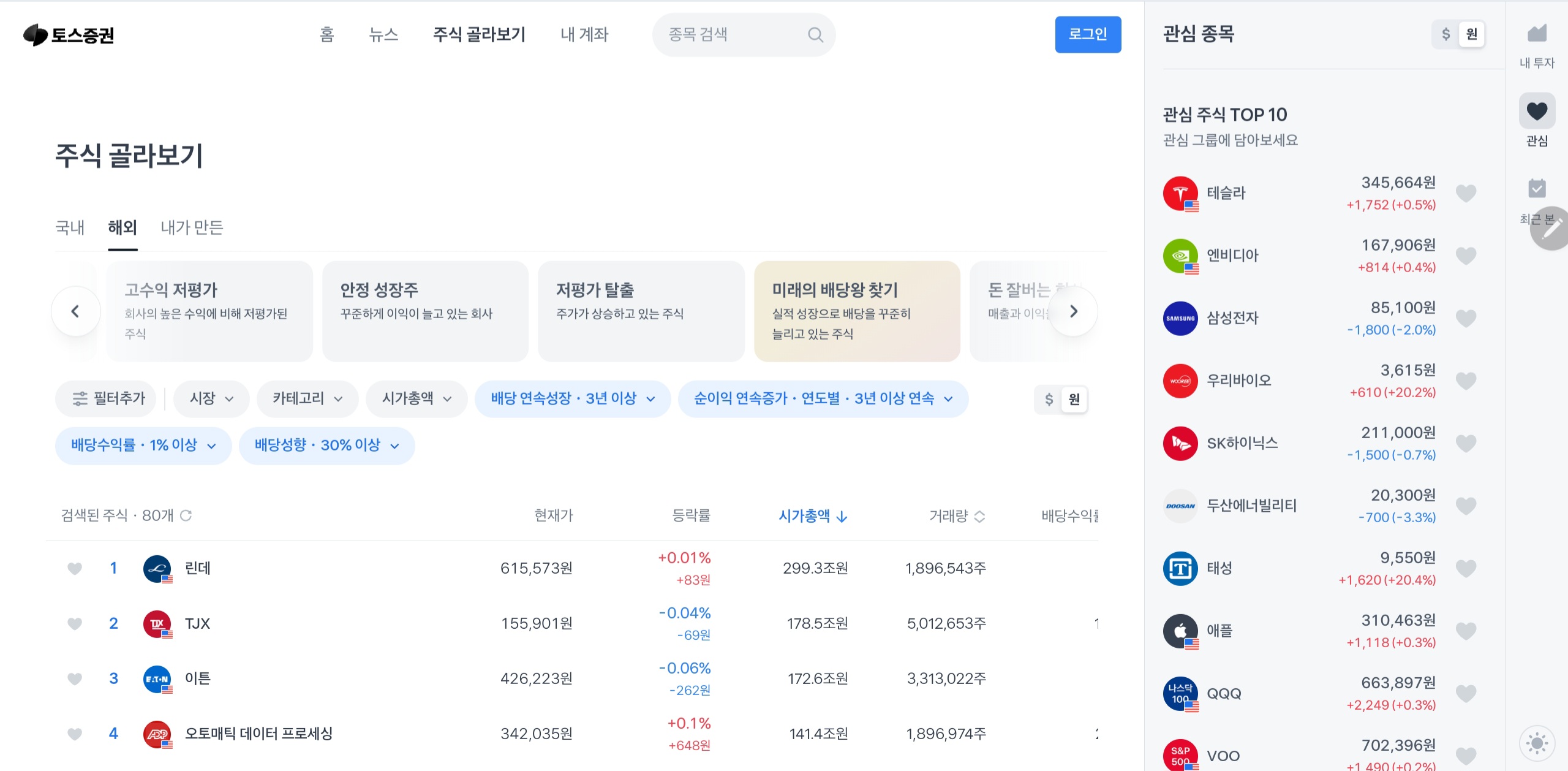Viewport: 1568px width, 771px height.
Task: Expand the 시장 filter dropdown
Action: pyautogui.click(x=211, y=399)
